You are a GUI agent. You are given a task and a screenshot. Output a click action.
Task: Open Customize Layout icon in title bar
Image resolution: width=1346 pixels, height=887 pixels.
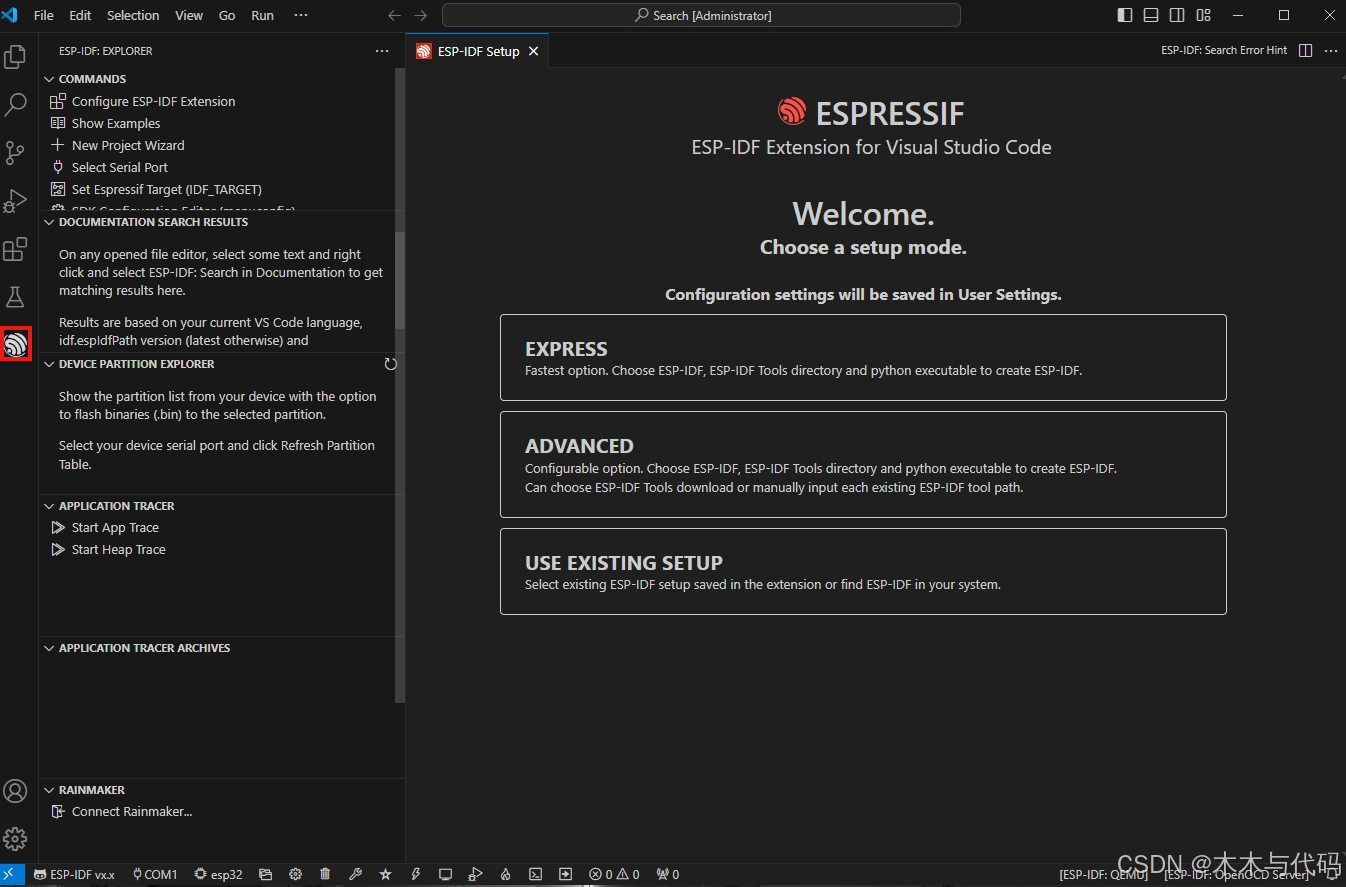click(x=1203, y=15)
